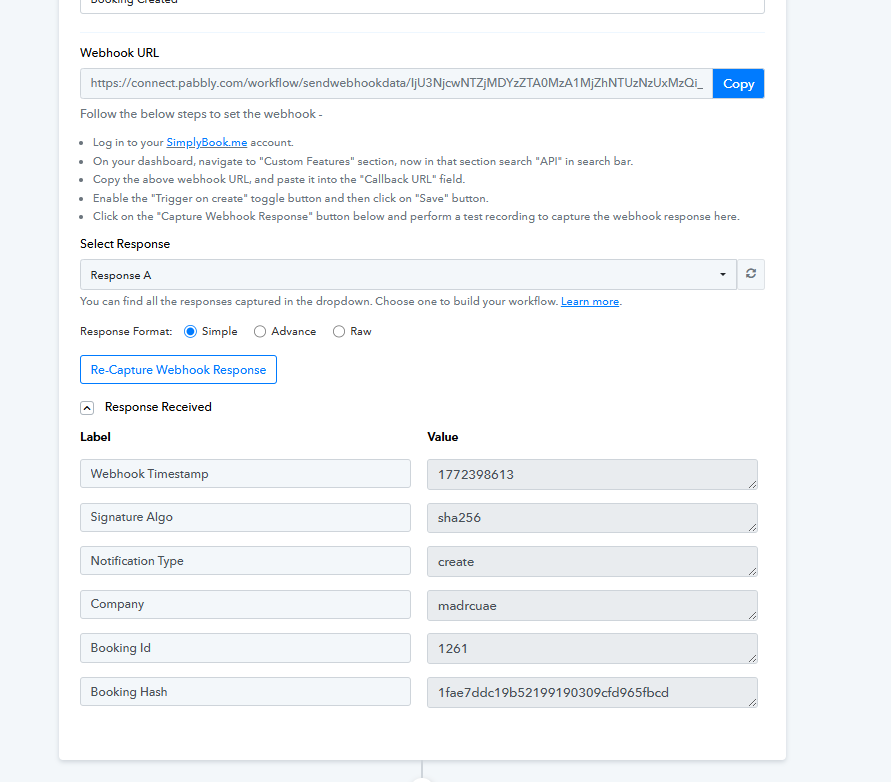Open the Learn more link
Image resolution: width=891 pixels, height=782 pixels.
[x=590, y=302]
